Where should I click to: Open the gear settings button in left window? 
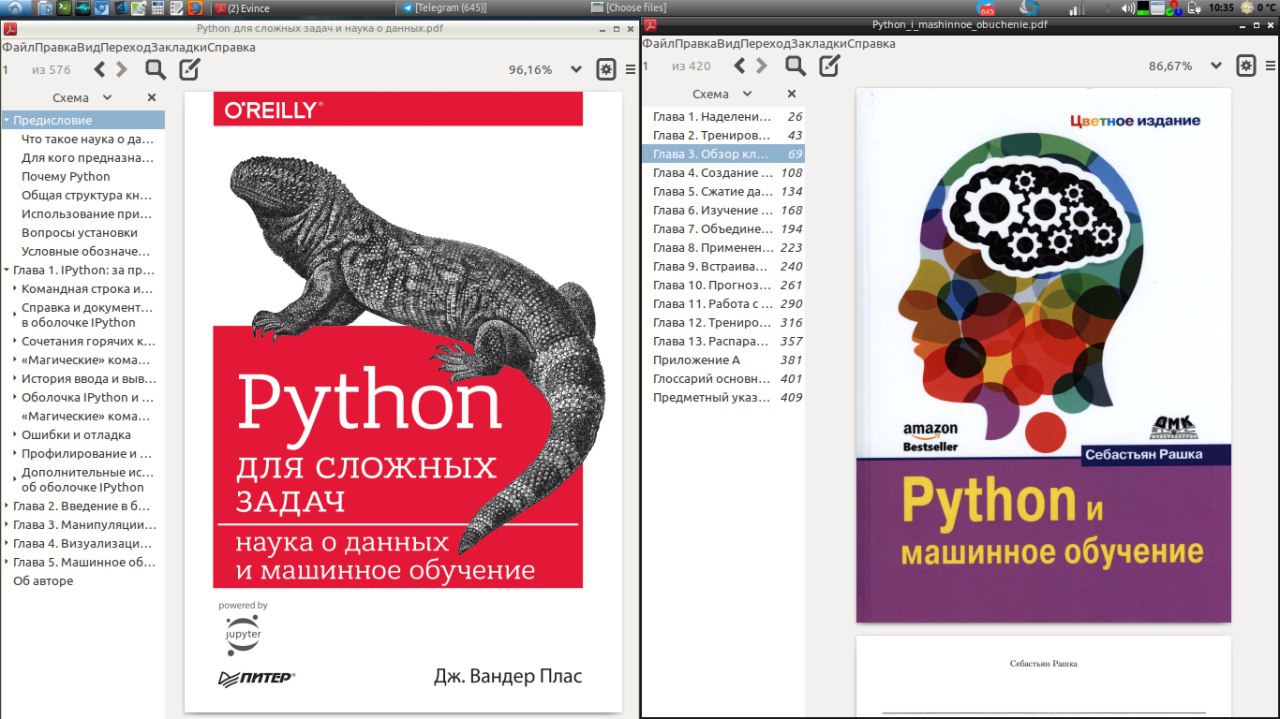[x=606, y=69]
